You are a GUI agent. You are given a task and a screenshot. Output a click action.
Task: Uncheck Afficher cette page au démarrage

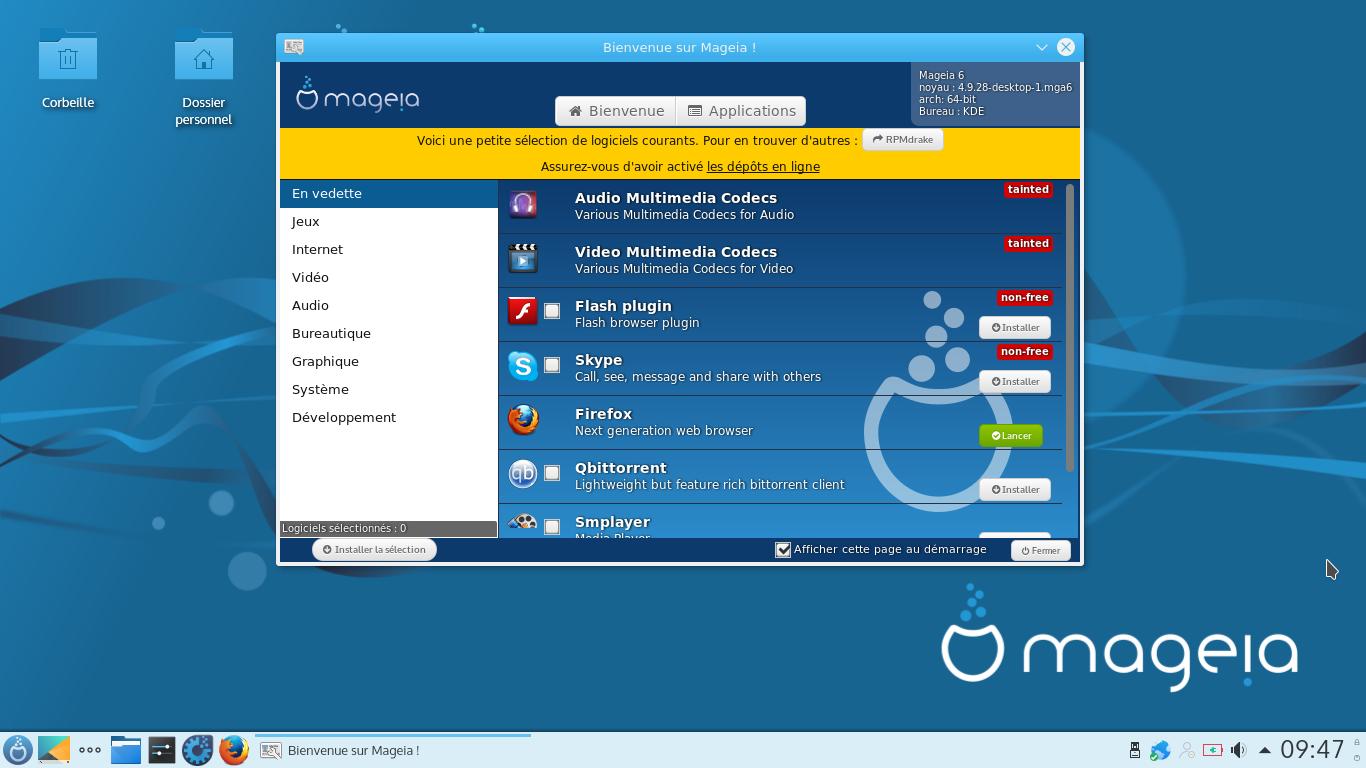click(x=783, y=550)
